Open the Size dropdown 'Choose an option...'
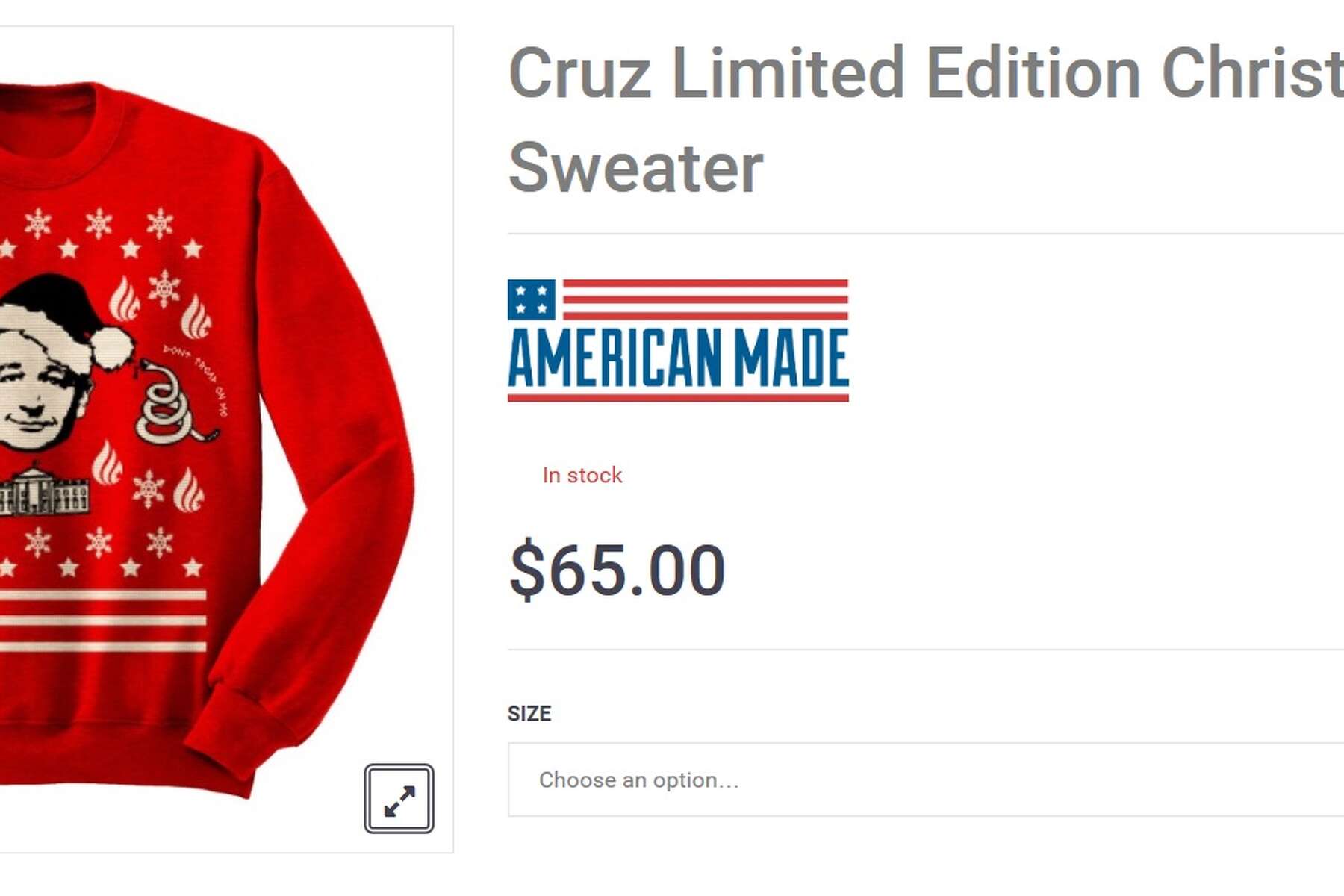 926,780
